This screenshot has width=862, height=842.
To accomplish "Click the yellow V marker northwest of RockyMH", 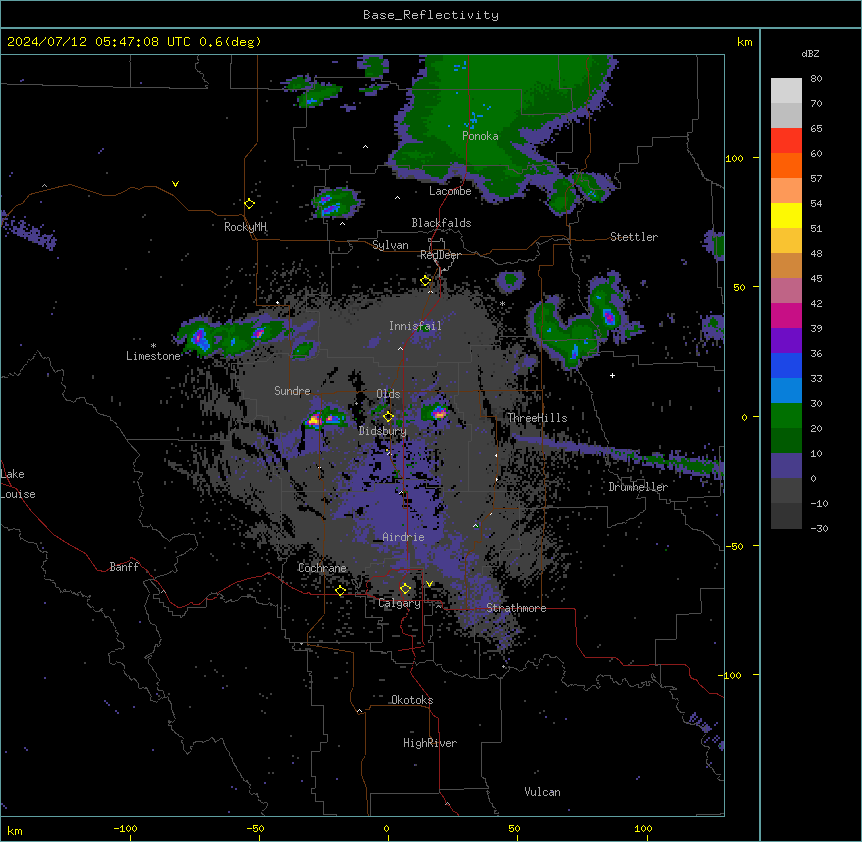I will [175, 184].
